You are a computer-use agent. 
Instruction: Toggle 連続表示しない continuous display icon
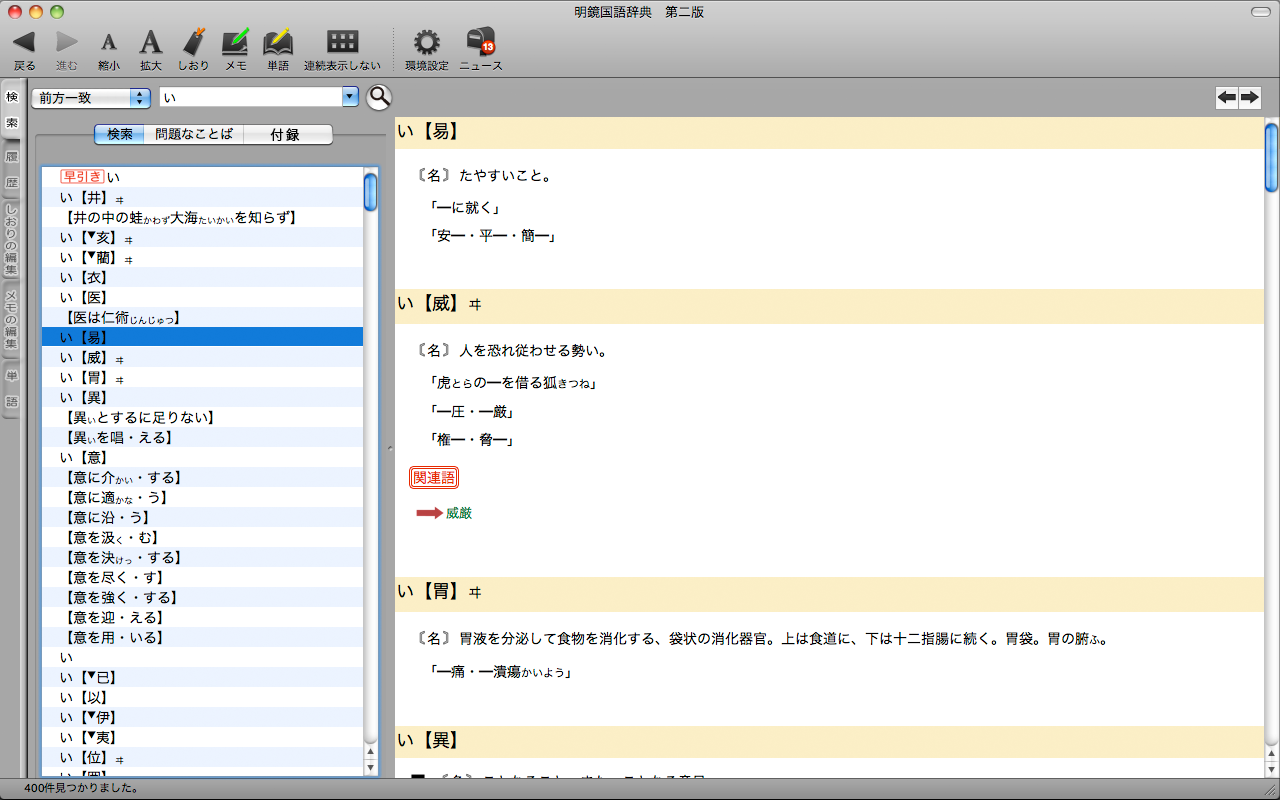pyautogui.click(x=342, y=42)
